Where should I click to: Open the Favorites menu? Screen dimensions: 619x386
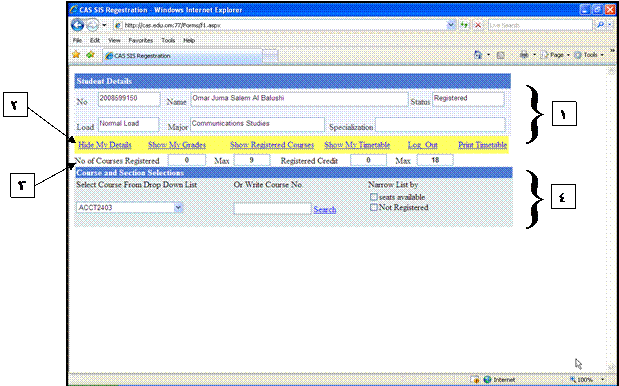(141, 40)
